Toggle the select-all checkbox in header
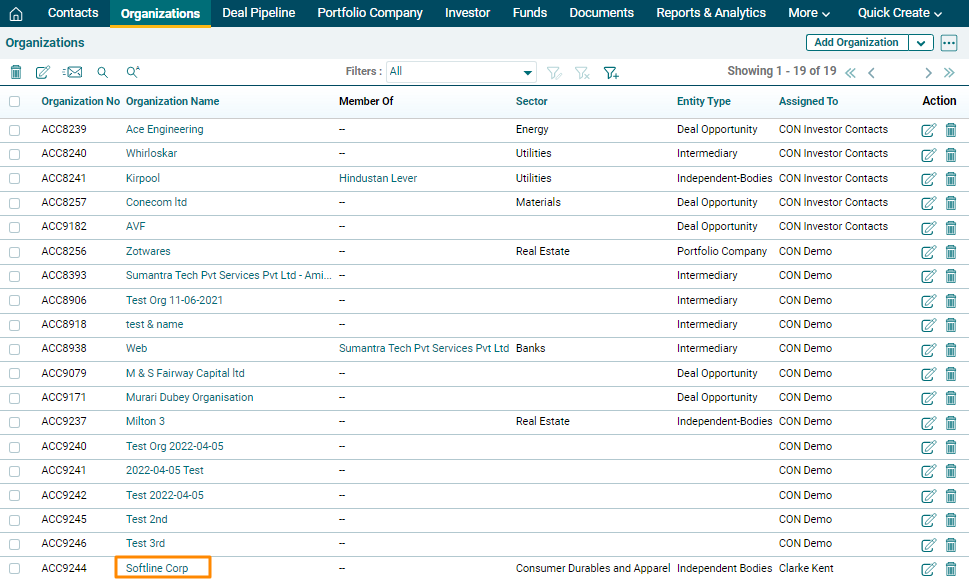Viewport: 969px width, 581px height. pos(14,101)
